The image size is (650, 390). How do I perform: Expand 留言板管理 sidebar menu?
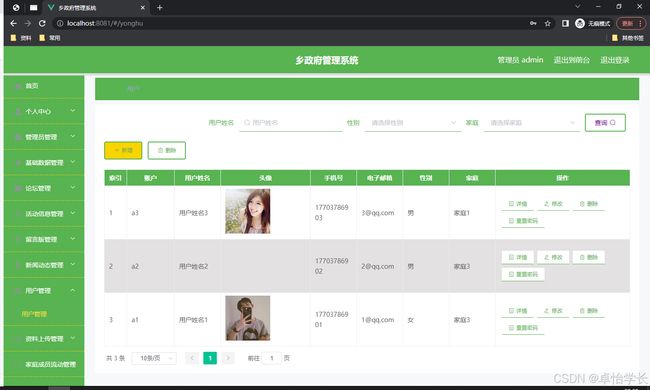tap(44, 240)
